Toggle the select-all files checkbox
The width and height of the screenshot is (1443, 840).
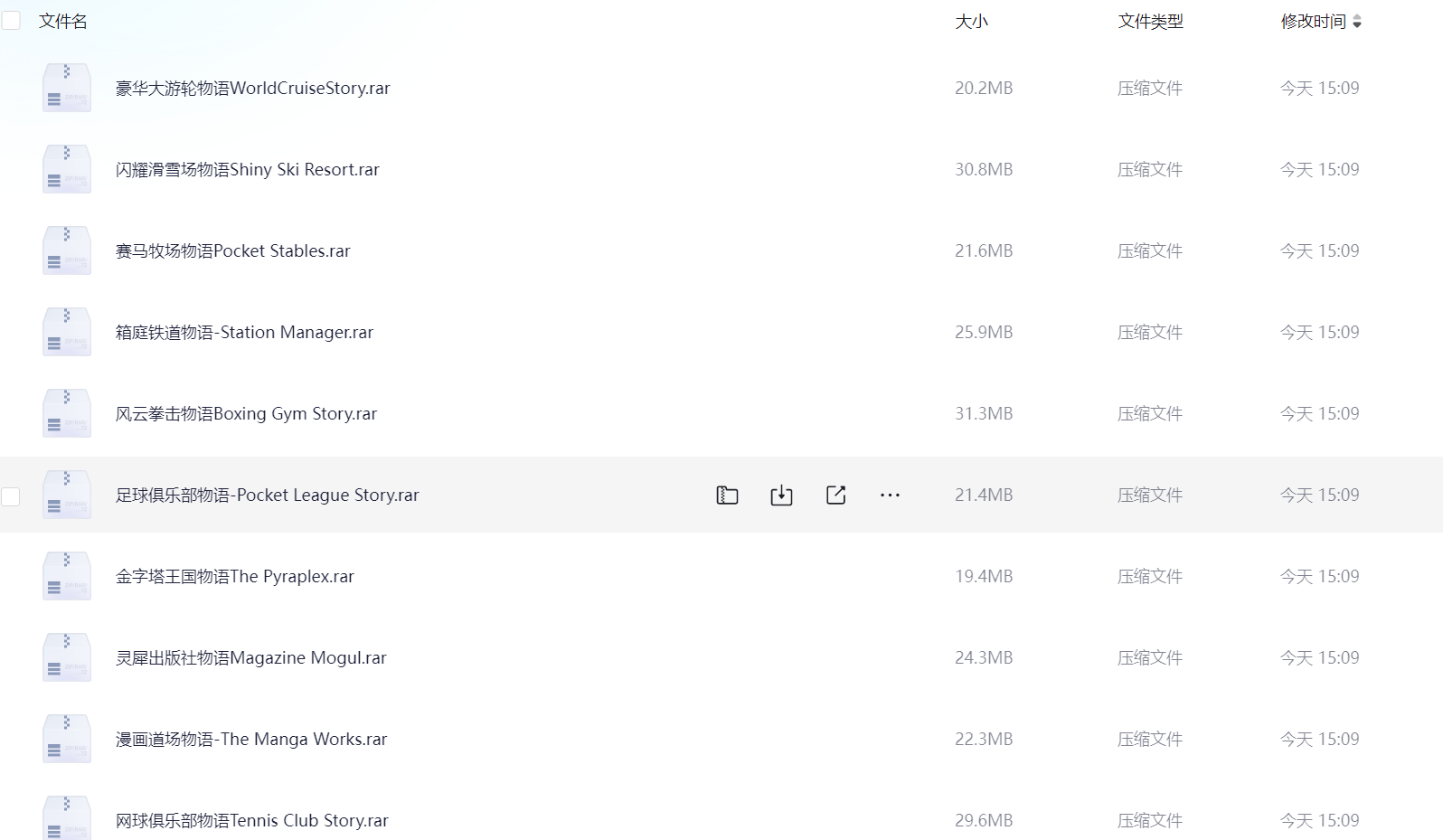(x=11, y=21)
